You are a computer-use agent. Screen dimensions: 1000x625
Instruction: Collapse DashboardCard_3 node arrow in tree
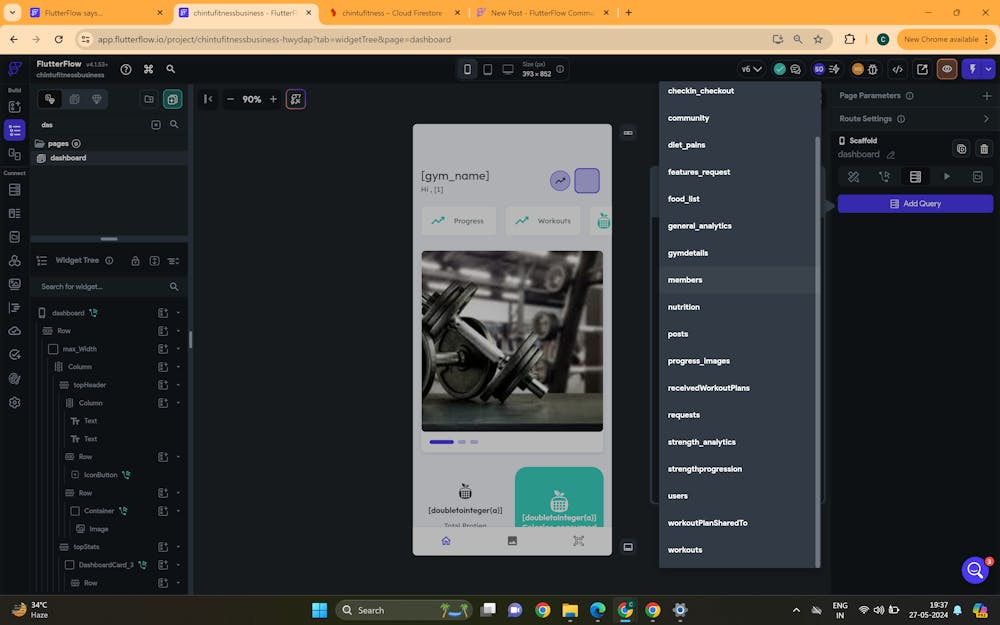178,565
